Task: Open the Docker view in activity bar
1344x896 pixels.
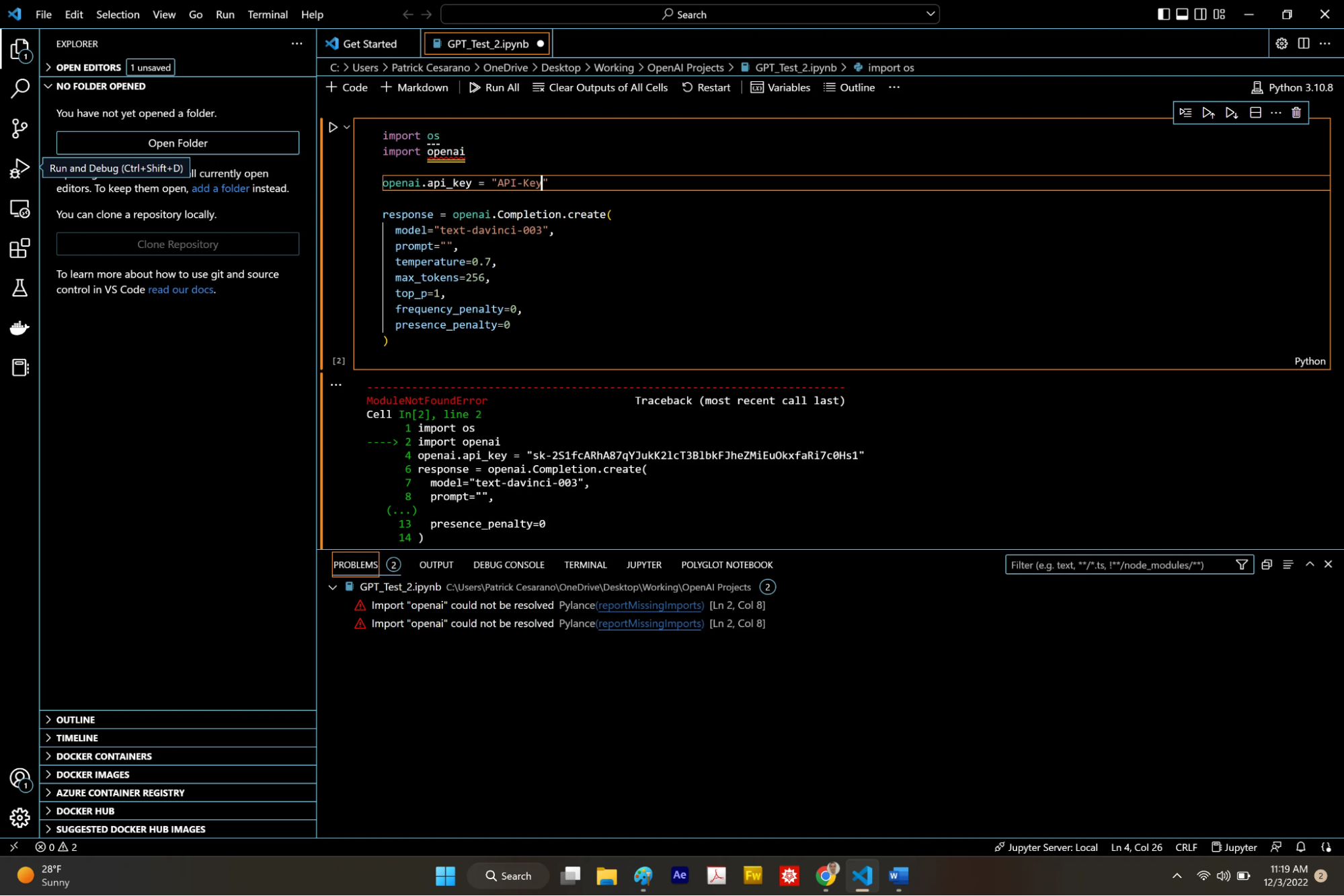Action: click(19, 328)
